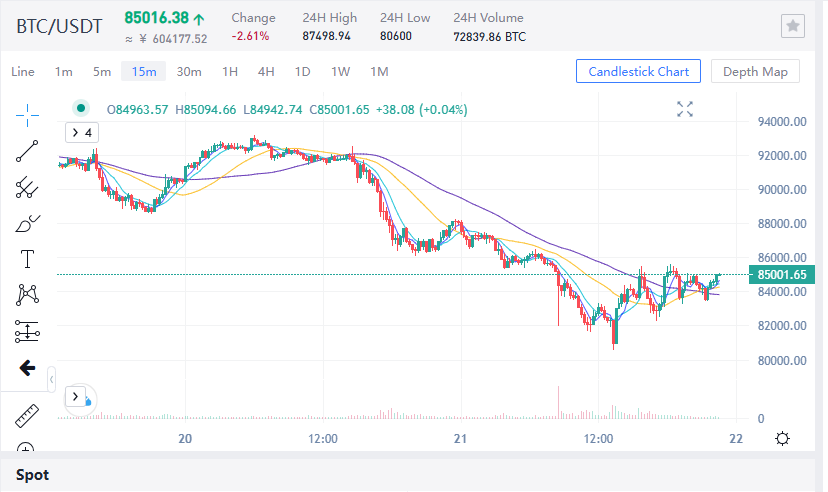Enter fullscreen chart mode
This screenshot has width=828, height=492.
pyautogui.click(x=685, y=109)
